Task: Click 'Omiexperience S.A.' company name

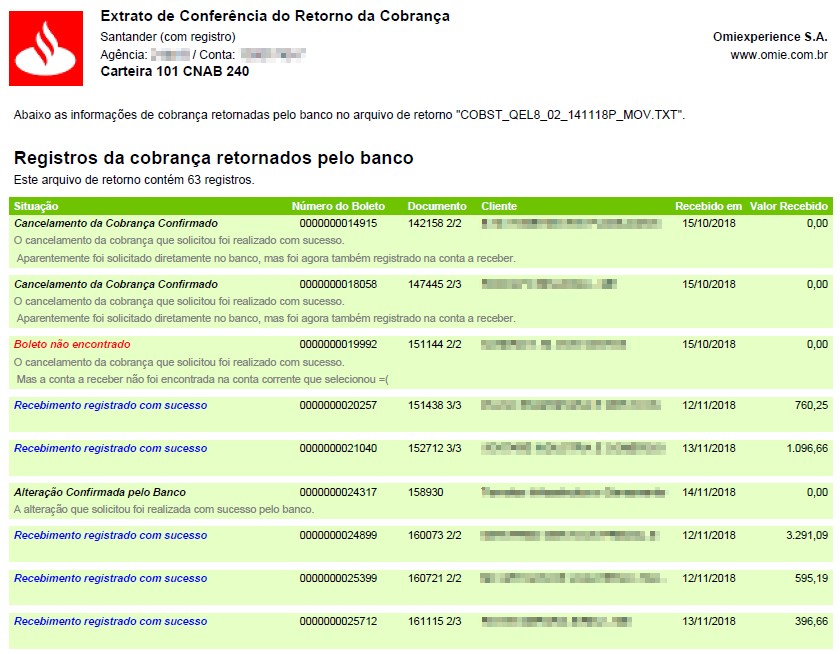Action: [x=770, y=37]
